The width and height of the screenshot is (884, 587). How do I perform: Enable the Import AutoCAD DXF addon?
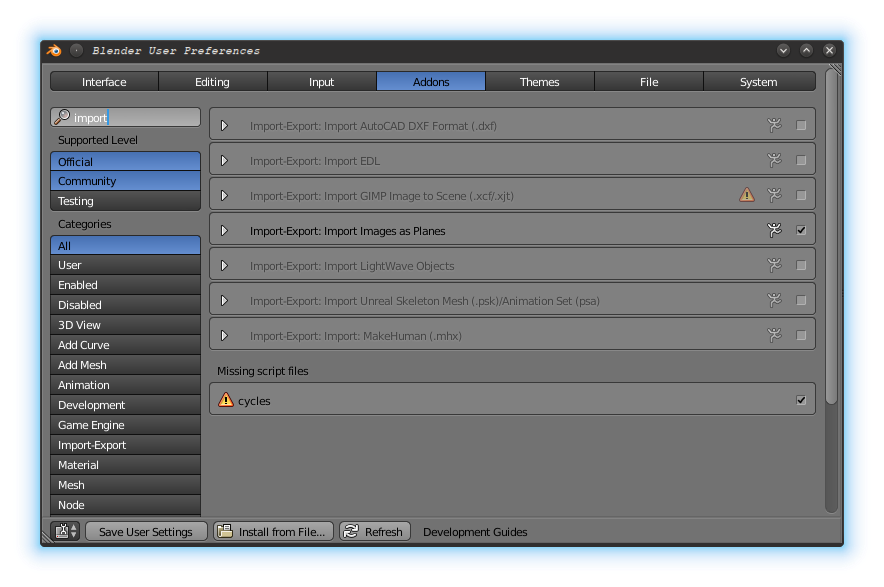tap(801, 125)
